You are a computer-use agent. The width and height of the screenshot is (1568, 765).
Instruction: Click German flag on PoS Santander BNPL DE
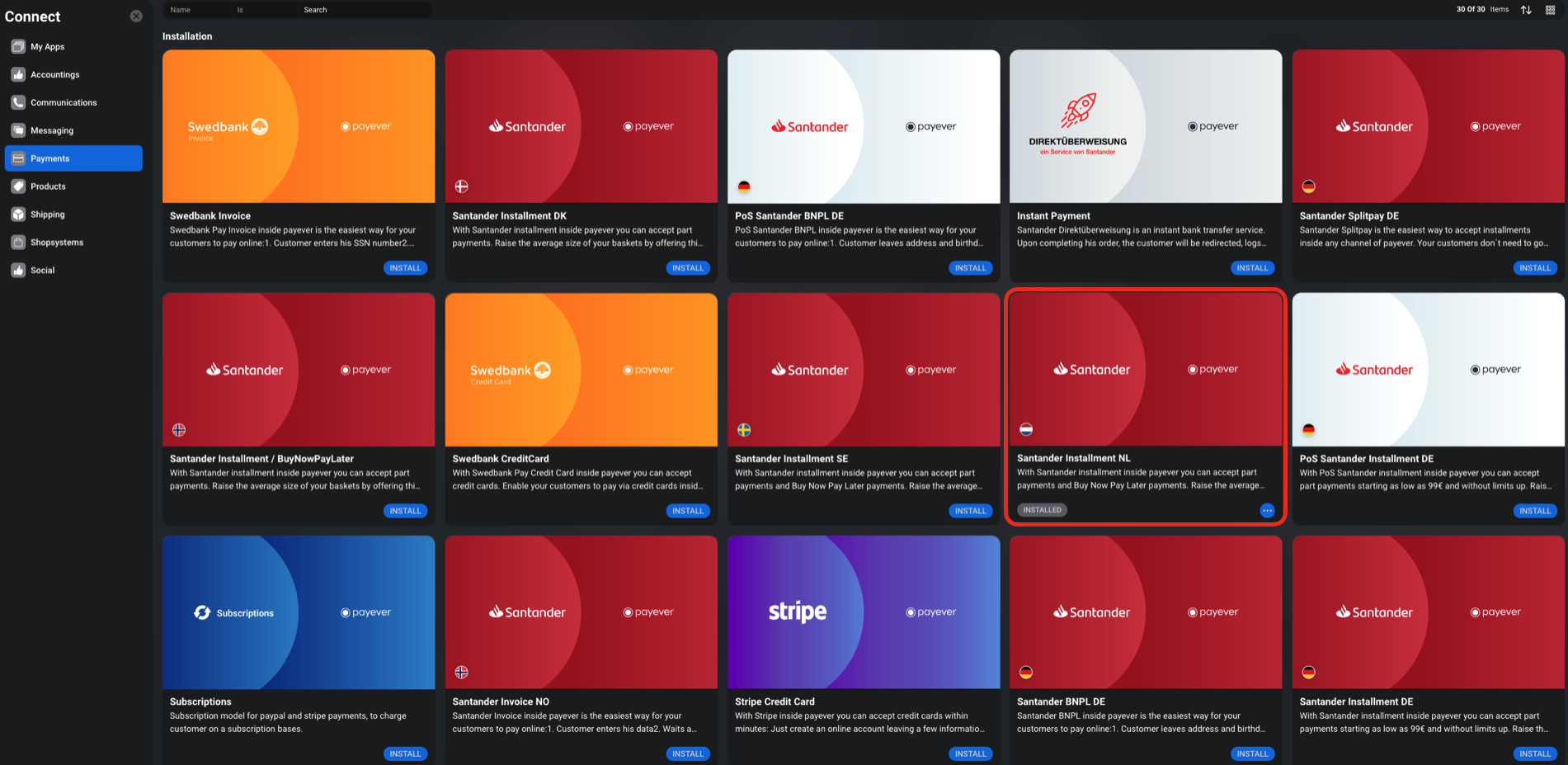744,187
